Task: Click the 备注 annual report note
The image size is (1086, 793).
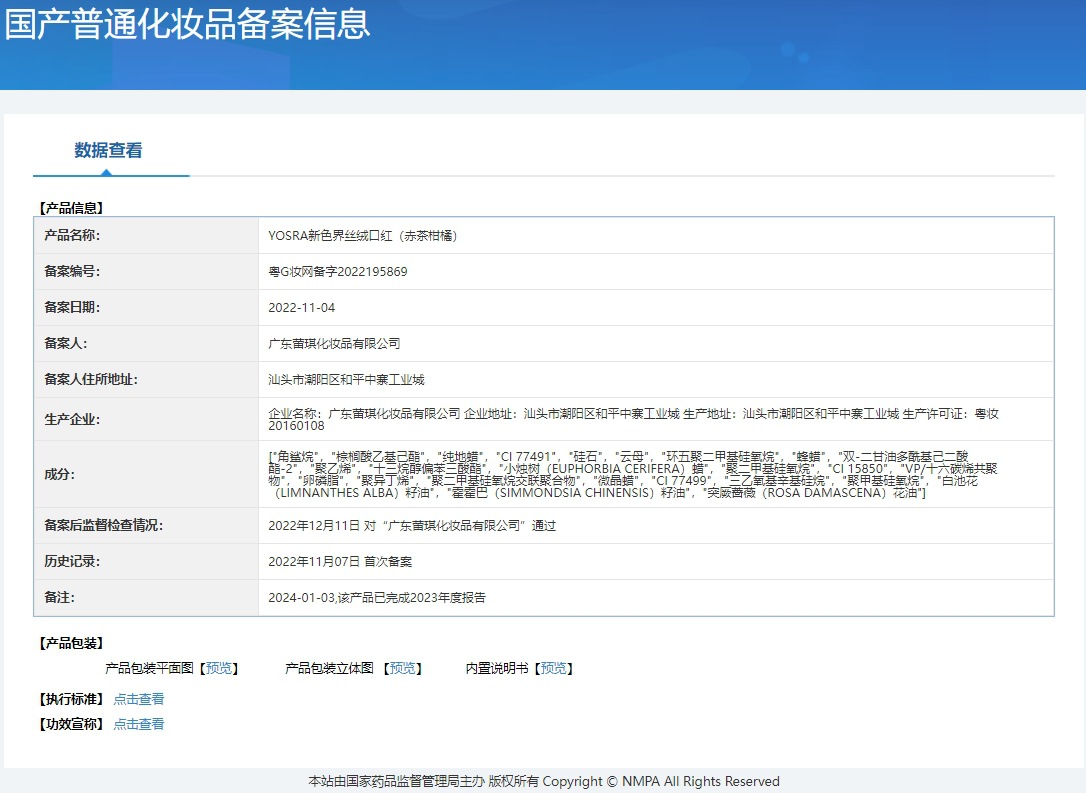Action: (x=377, y=598)
